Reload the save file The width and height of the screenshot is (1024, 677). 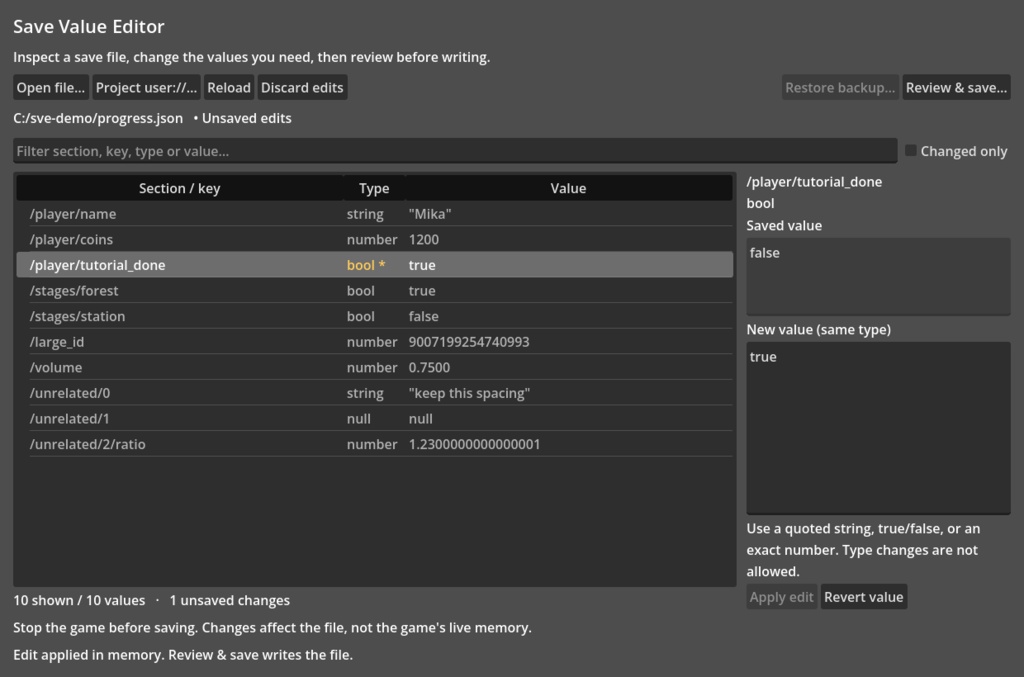pyautogui.click(x=229, y=87)
